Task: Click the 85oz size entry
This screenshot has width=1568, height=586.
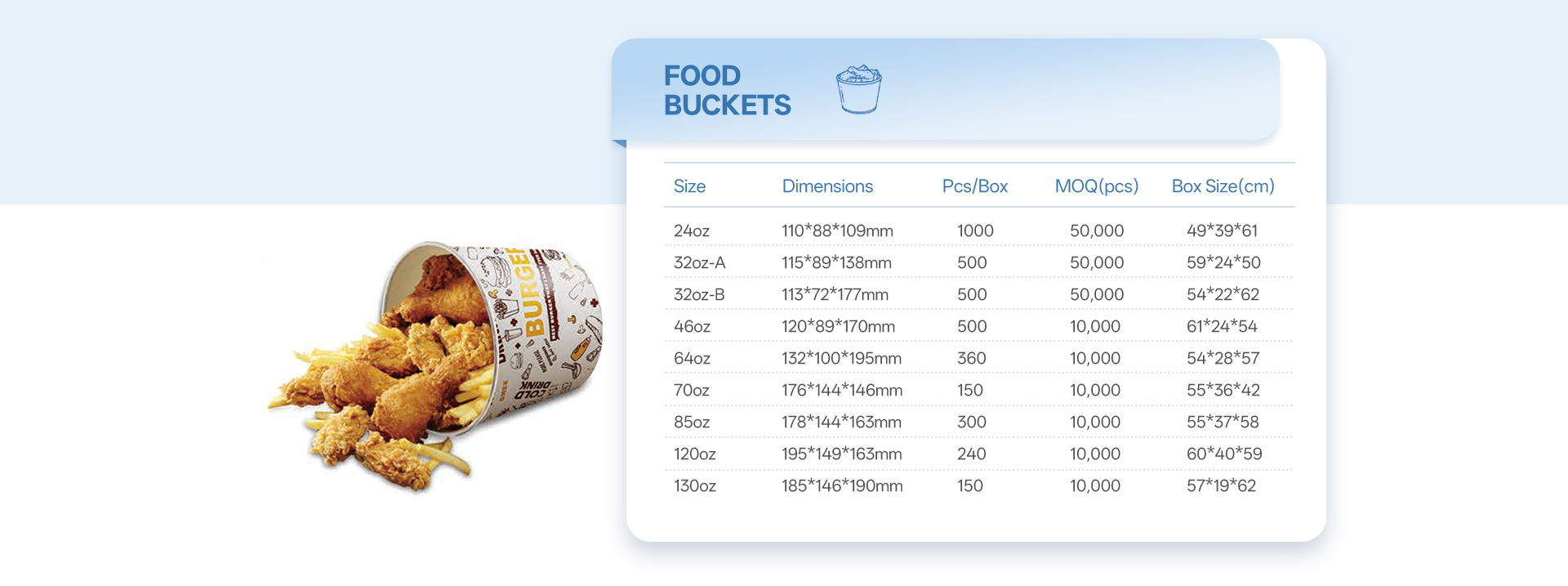Action: coord(692,423)
